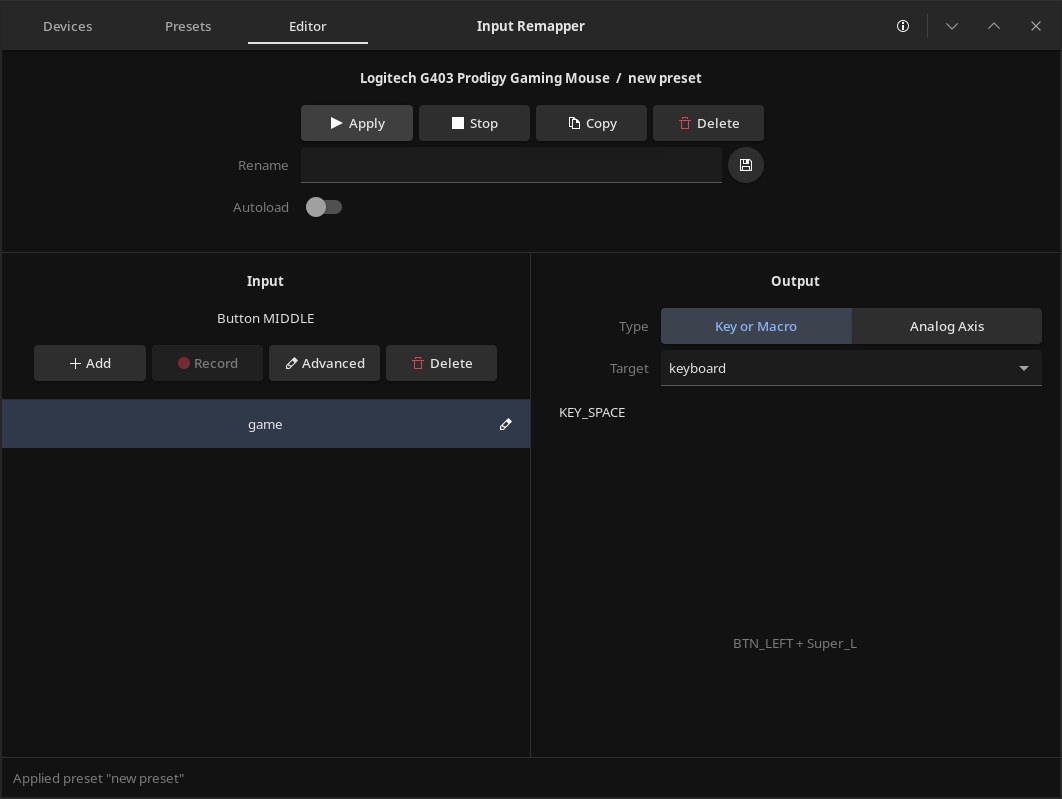Click the pencil icon to rename game mapping

[x=505, y=424]
